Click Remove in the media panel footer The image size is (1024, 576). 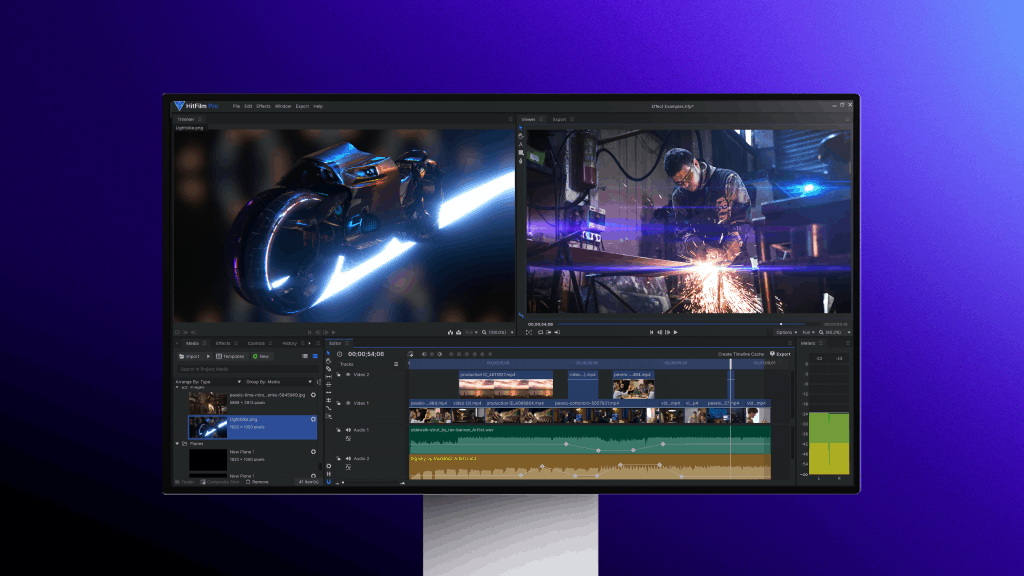coord(257,482)
